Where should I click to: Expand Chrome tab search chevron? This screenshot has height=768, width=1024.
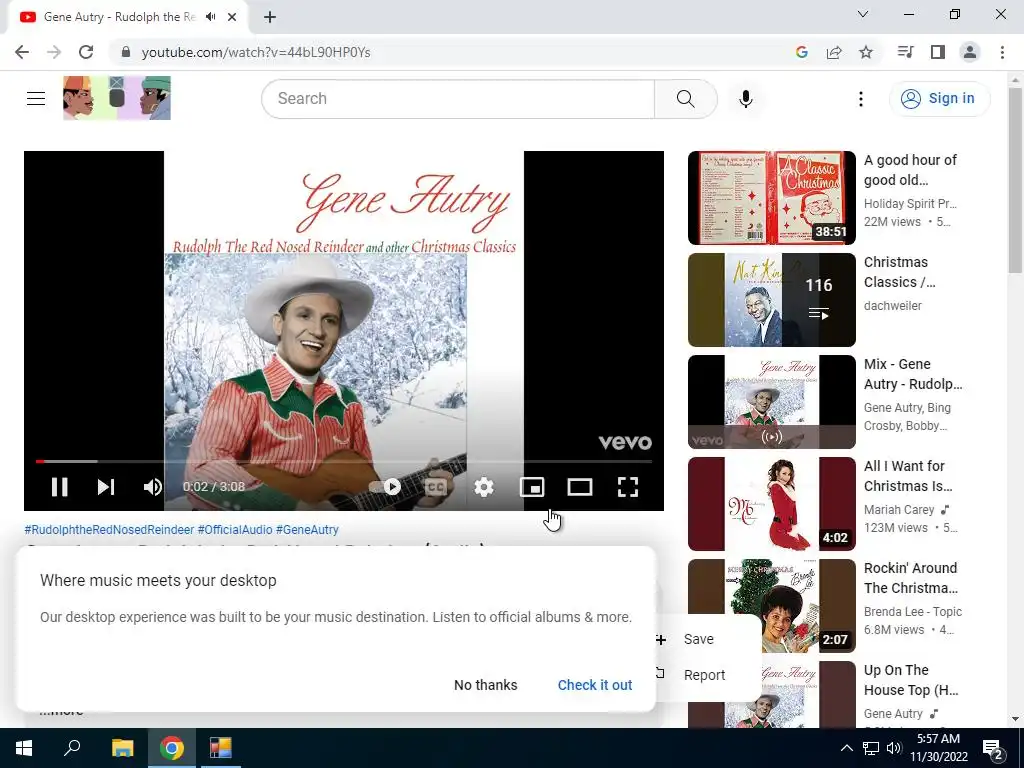pos(863,14)
